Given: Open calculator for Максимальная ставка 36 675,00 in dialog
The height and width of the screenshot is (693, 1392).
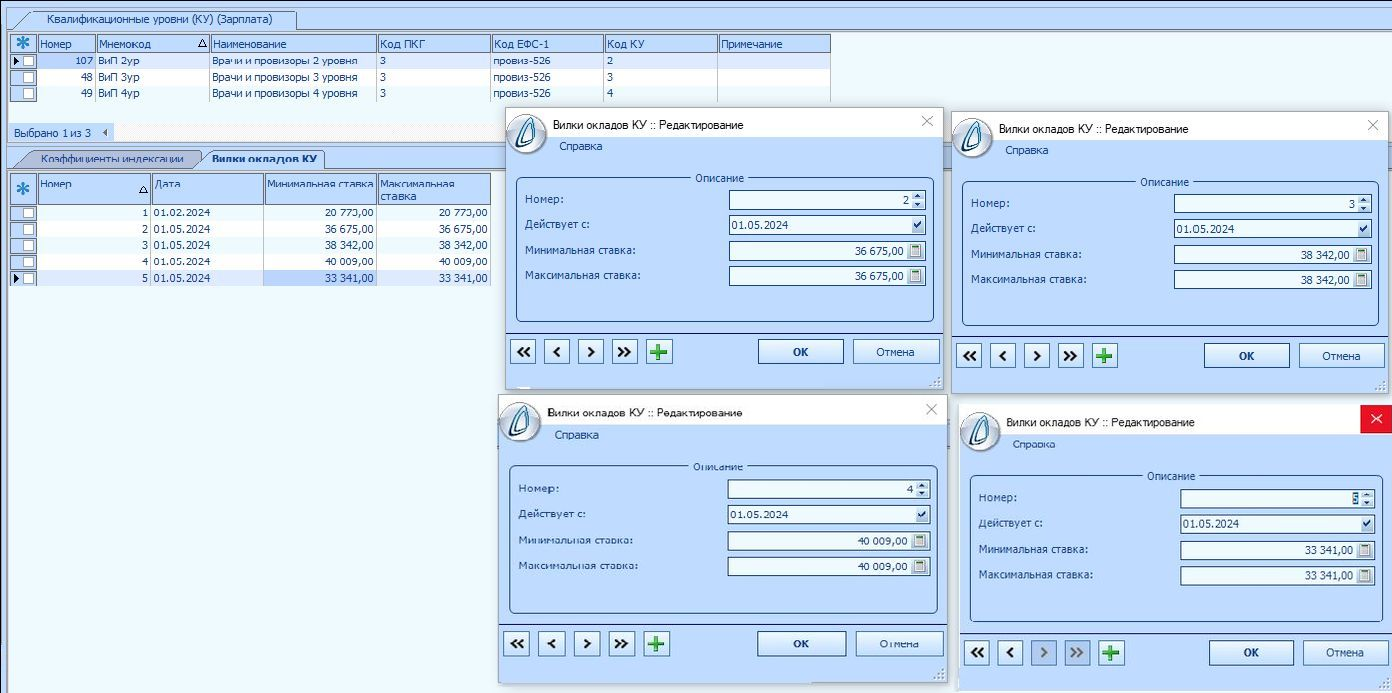Looking at the screenshot, I should (917, 276).
